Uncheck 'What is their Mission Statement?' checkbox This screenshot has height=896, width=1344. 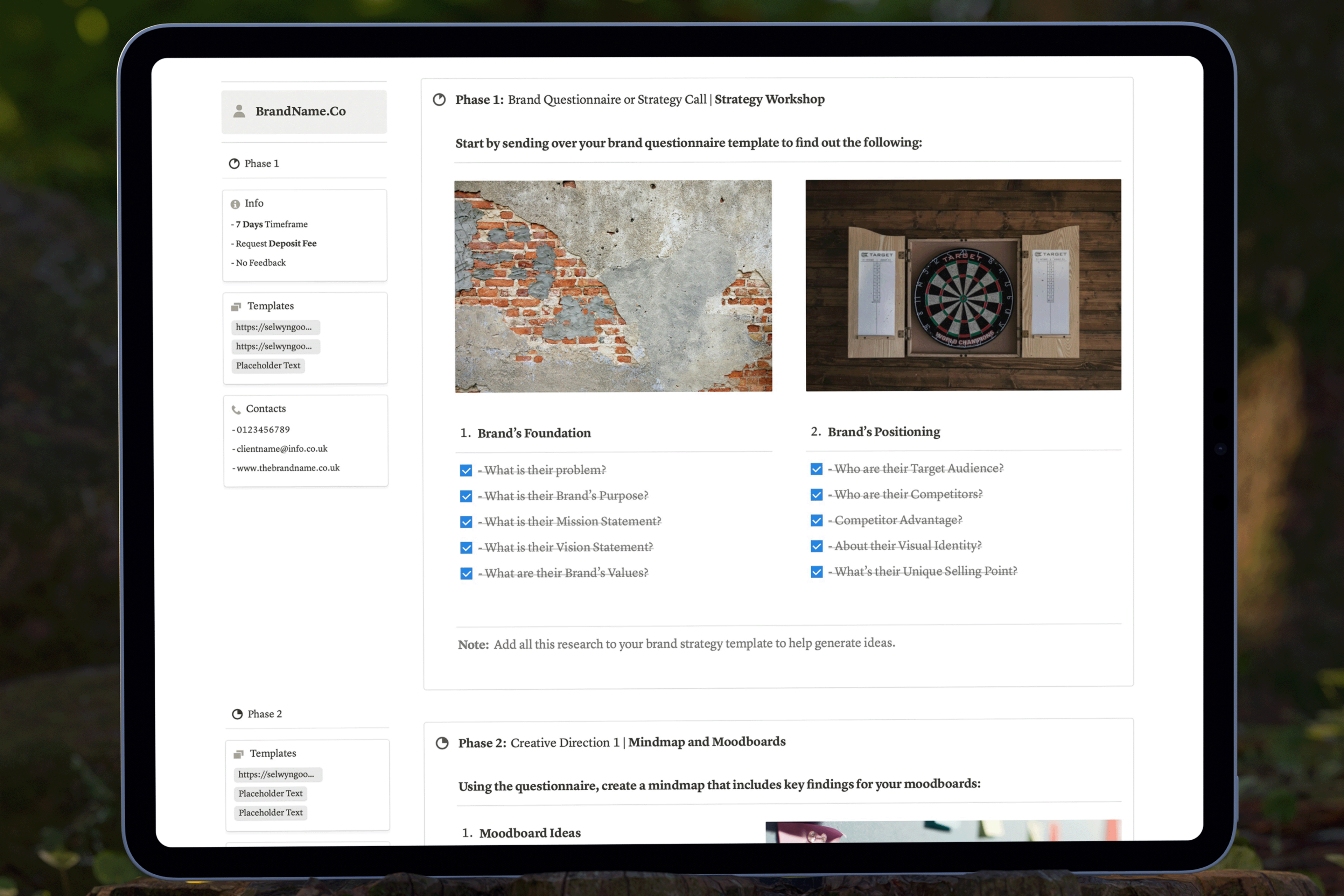466,522
